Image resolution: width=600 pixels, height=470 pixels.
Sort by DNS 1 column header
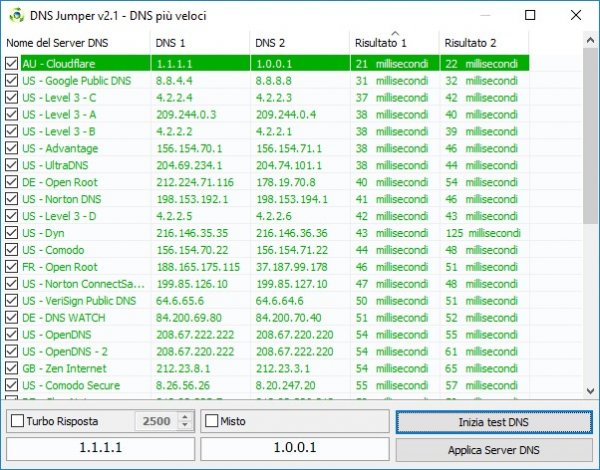click(x=200, y=43)
